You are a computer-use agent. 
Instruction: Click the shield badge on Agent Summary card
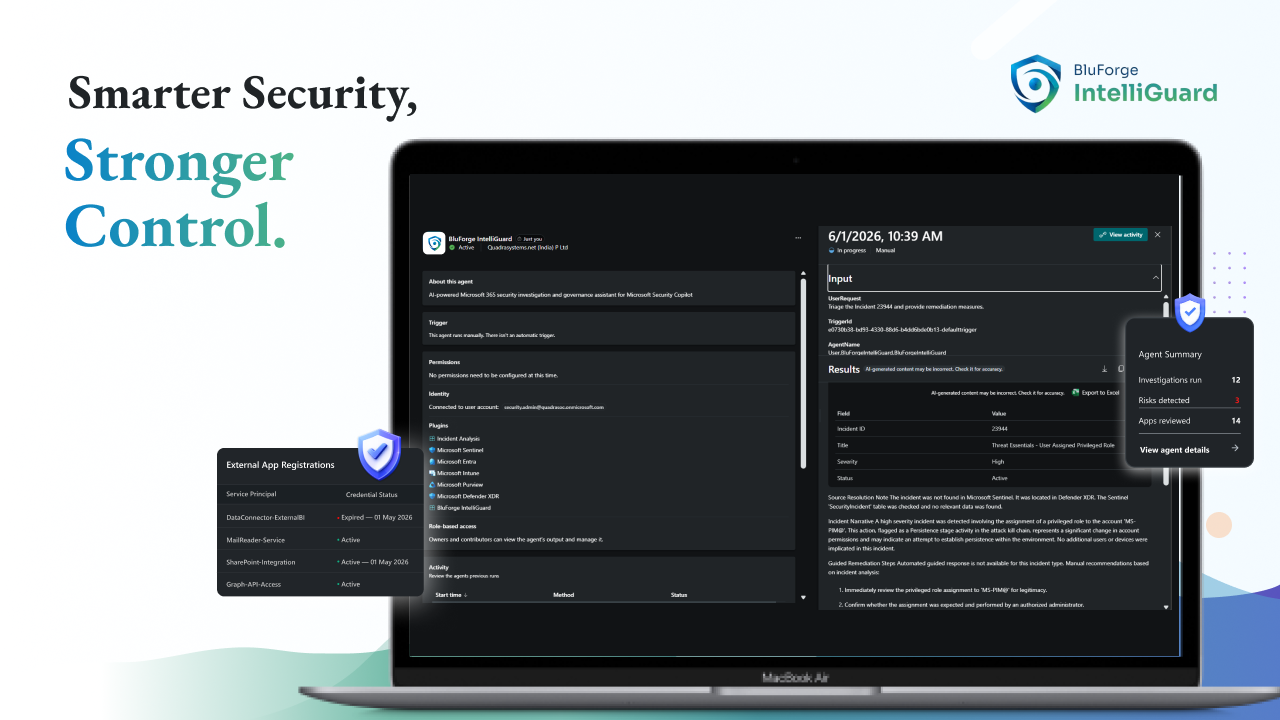(1189, 313)
